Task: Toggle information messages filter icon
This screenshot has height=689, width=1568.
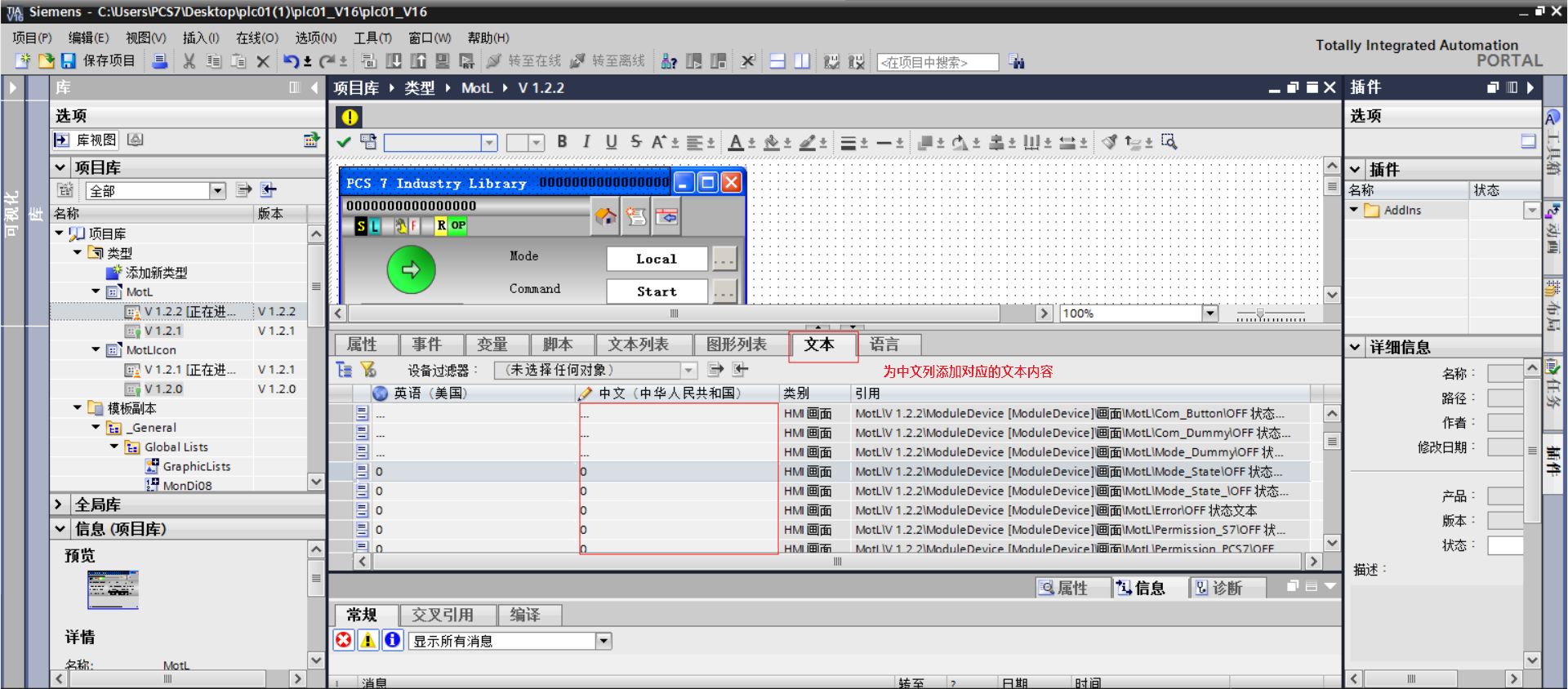Action: 393,640
